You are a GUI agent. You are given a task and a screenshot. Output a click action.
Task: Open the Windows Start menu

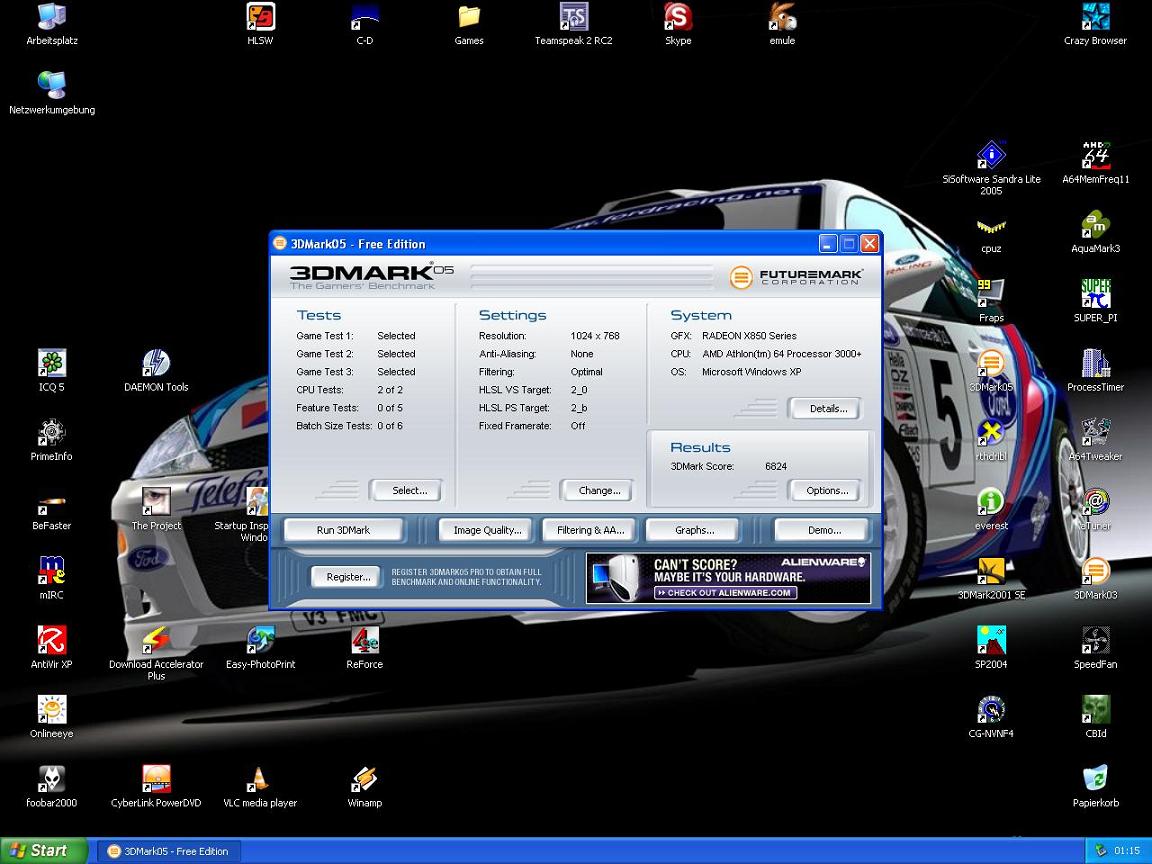(x=44, y=851)
